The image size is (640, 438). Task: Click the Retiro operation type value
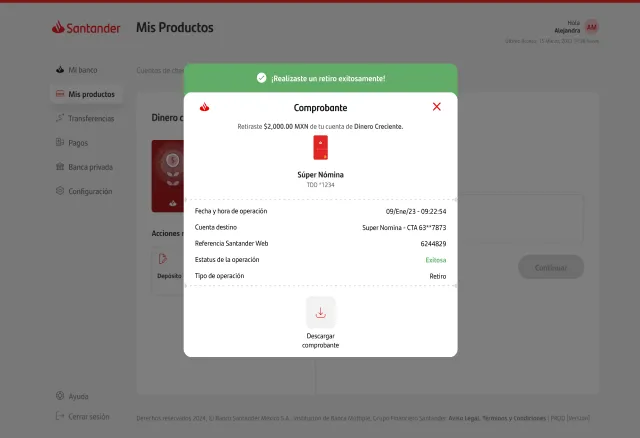pyautogui.click(x=438, y=276)
